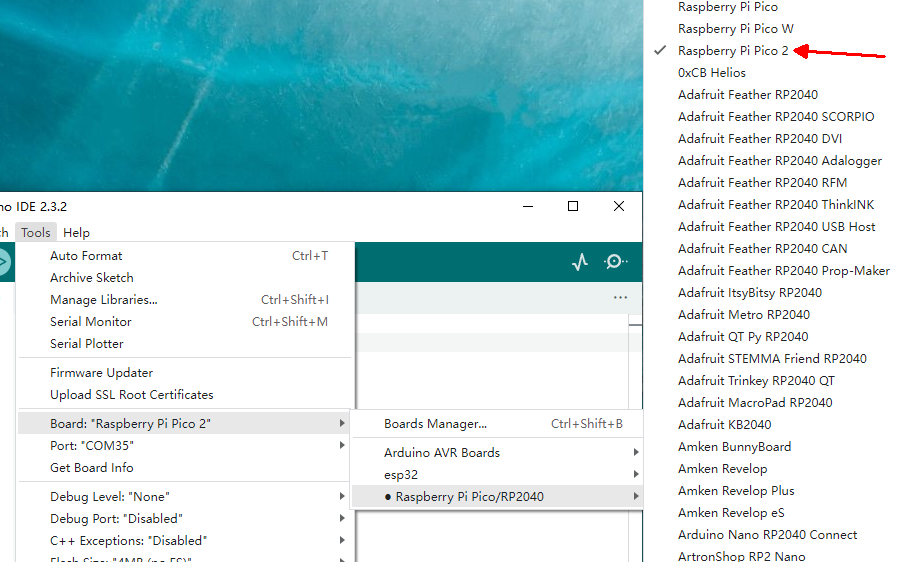Expand Debug Port: "Disabled" submenu
The width and height of the screenshot is (901, 562).
(x=184, y=519)
